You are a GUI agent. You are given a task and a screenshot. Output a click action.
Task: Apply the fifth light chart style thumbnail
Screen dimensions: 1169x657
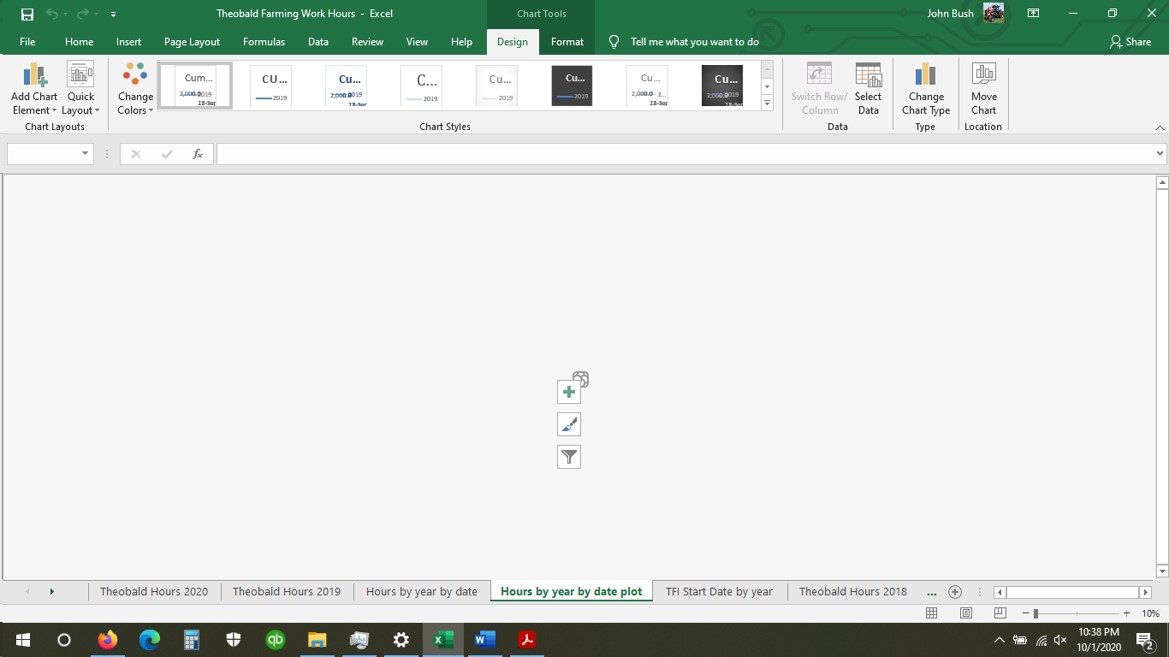click(497, 85)
